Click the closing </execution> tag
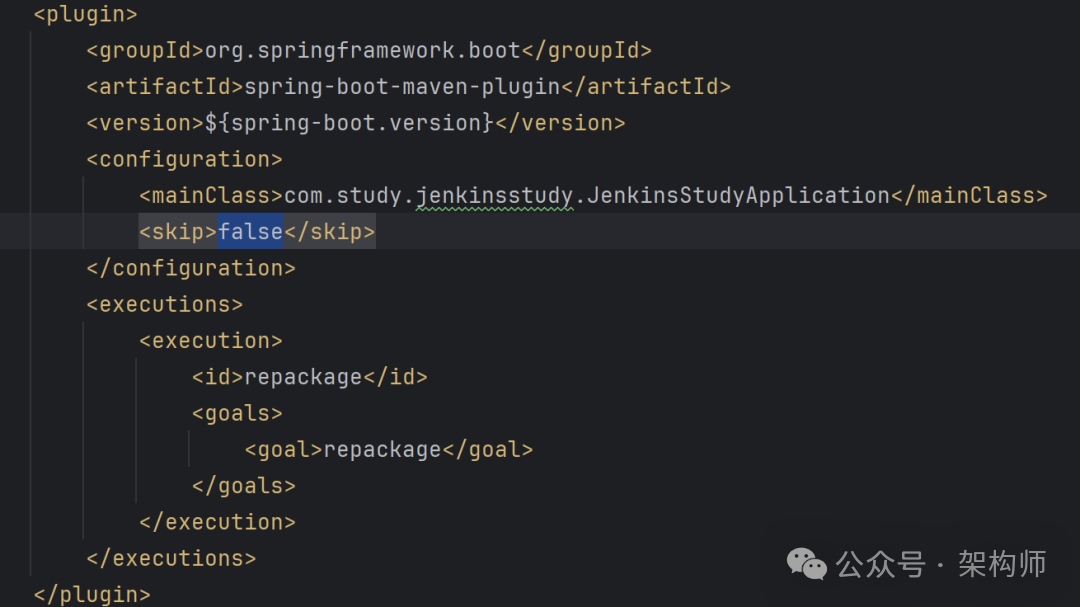Viewport: 1080px width, 607px height. tap(218, 522)
